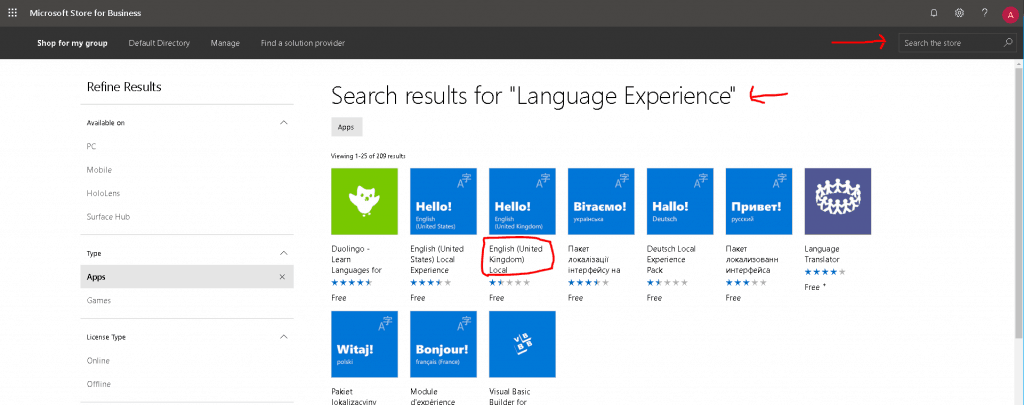Open the settings gear icon
This screenshot has width=1024, height=405.
pyautogui.click(x=959, y=13)
